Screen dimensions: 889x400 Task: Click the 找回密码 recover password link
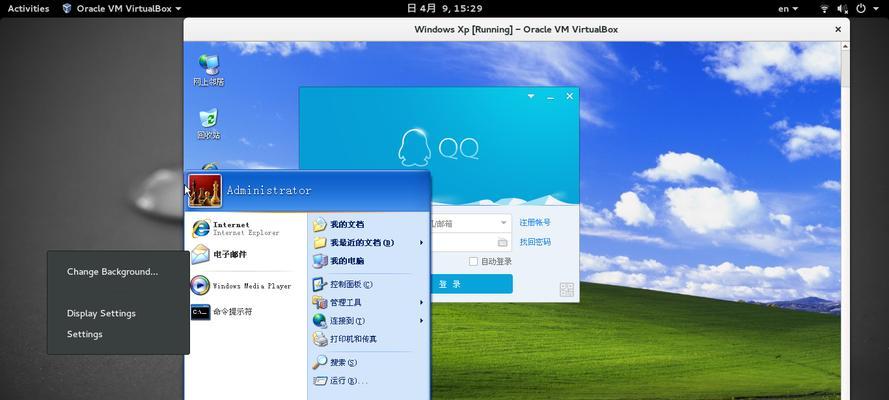[x=535, y=242]
